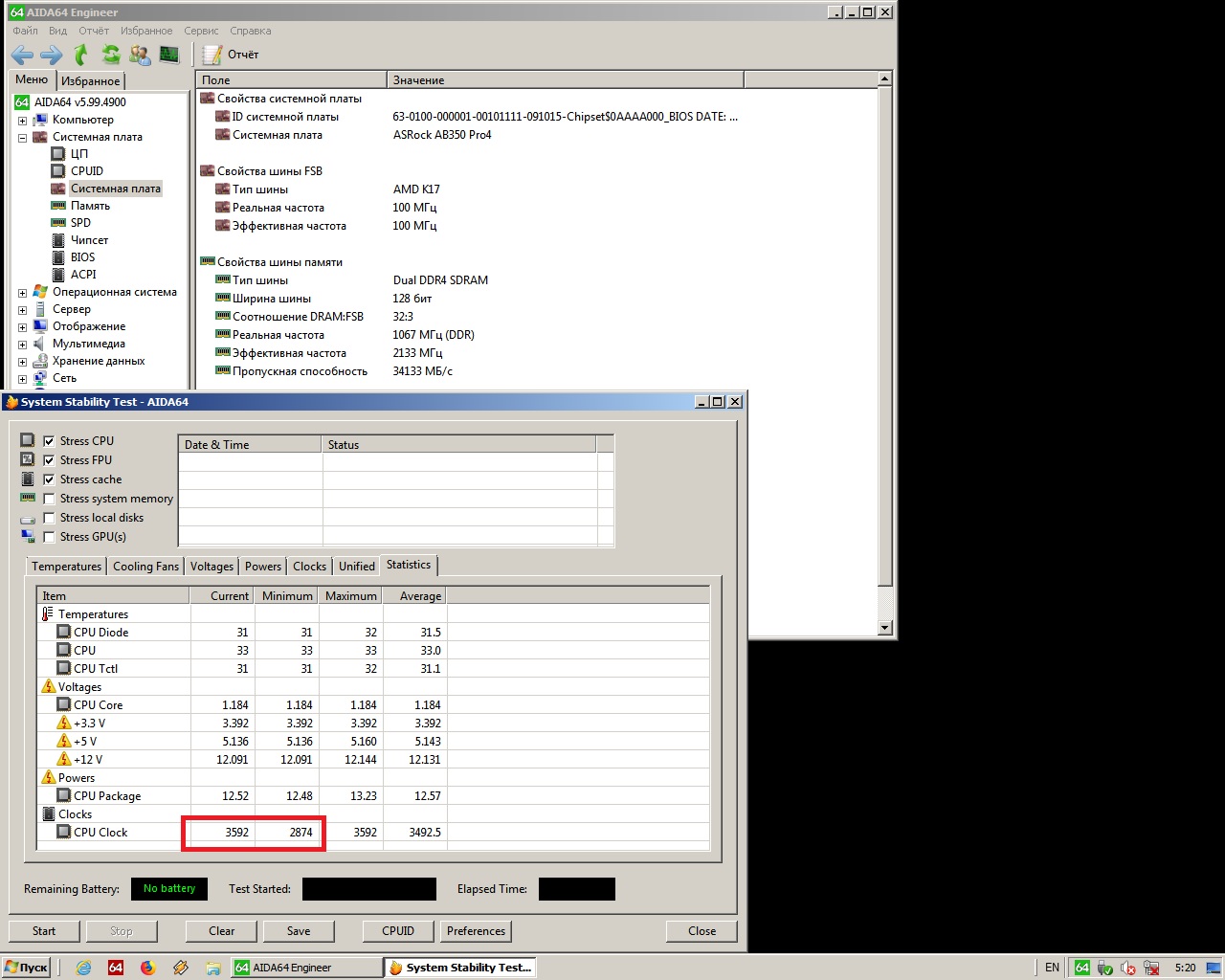Enable Stress GPU(s)
The height and width of the screenshot is (980, 1225).
49,537
